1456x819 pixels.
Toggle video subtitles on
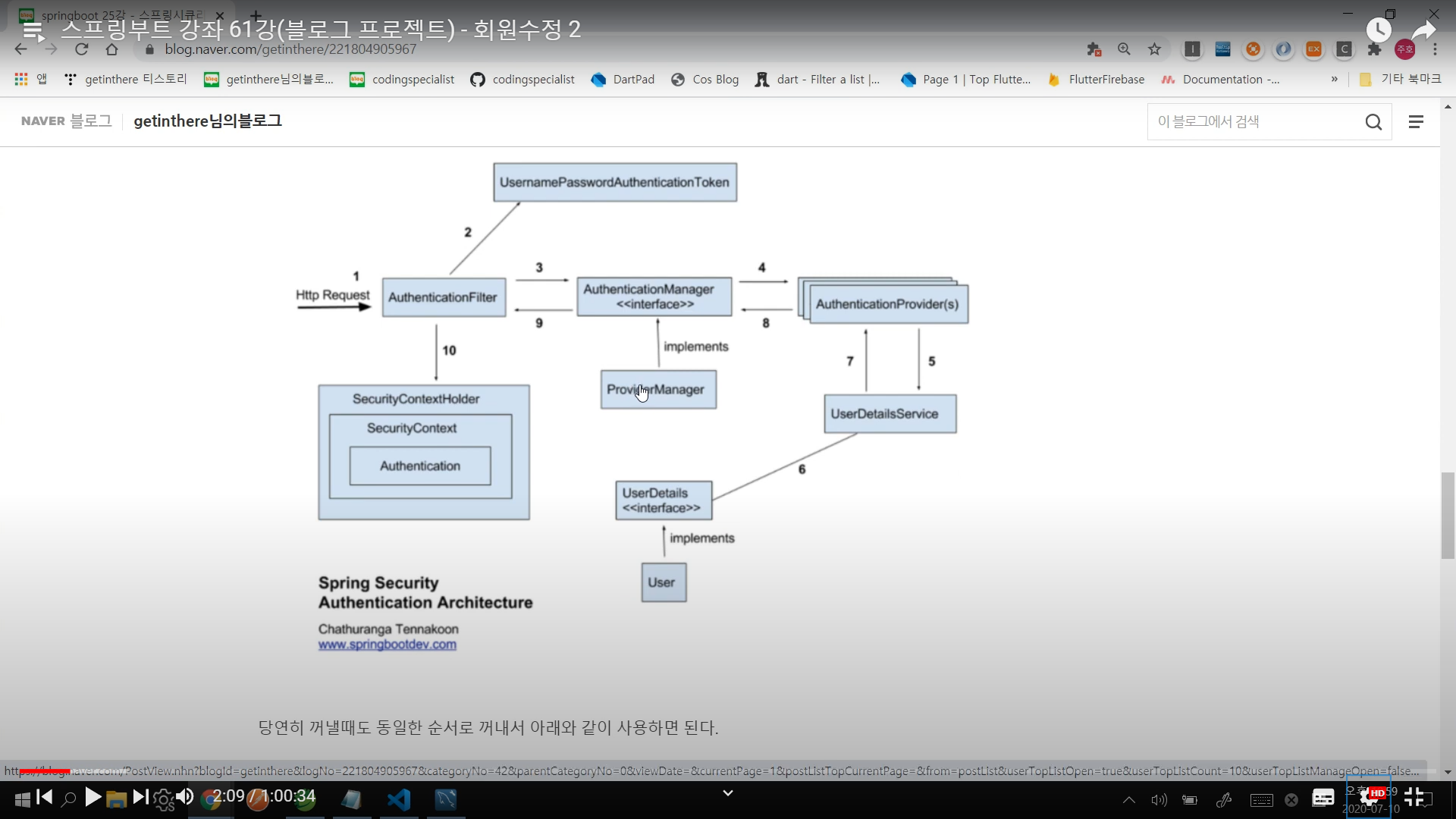[x=1323, y=798]
